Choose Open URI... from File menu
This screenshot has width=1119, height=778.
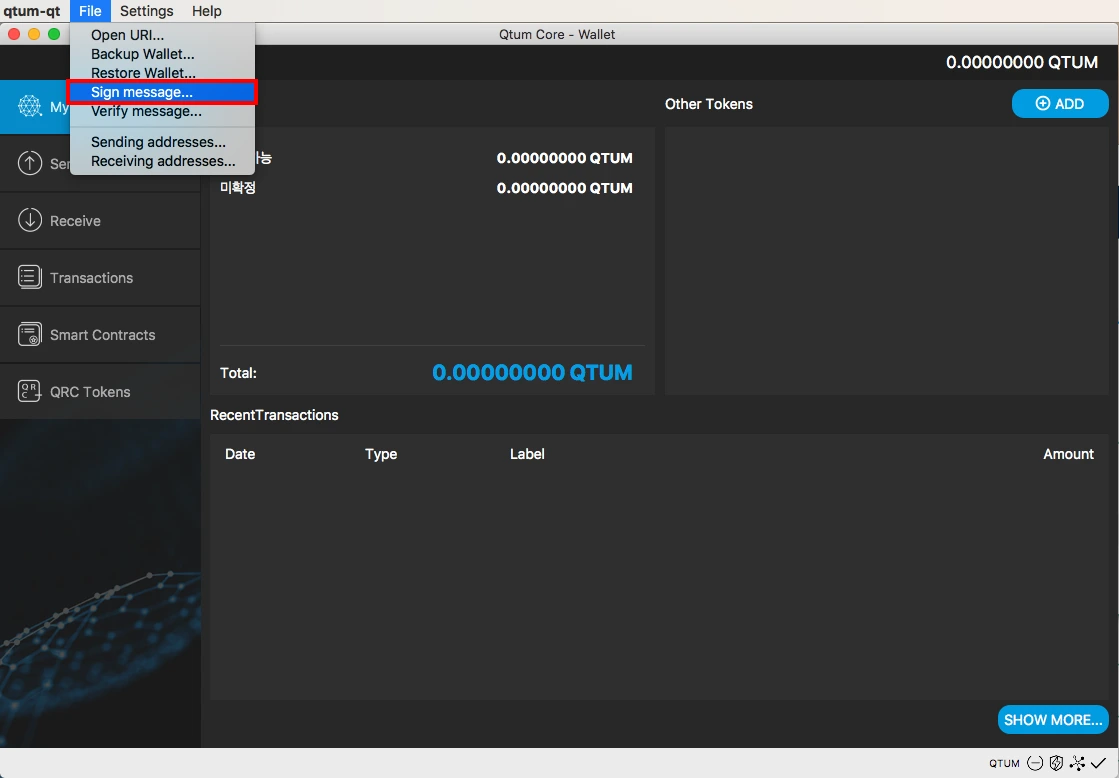162,35
